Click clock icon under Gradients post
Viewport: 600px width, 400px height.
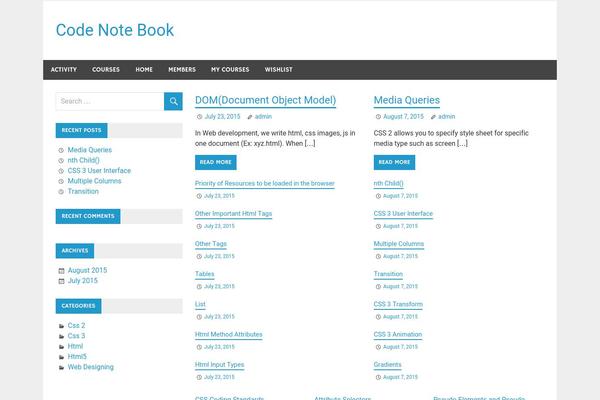[x=378, y=377]
